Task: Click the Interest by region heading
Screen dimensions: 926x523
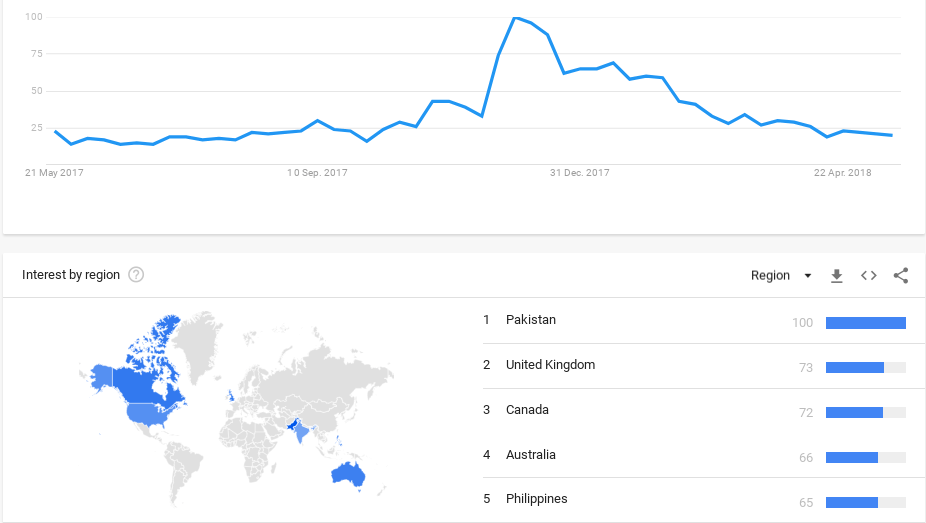Action: point(71,275)
